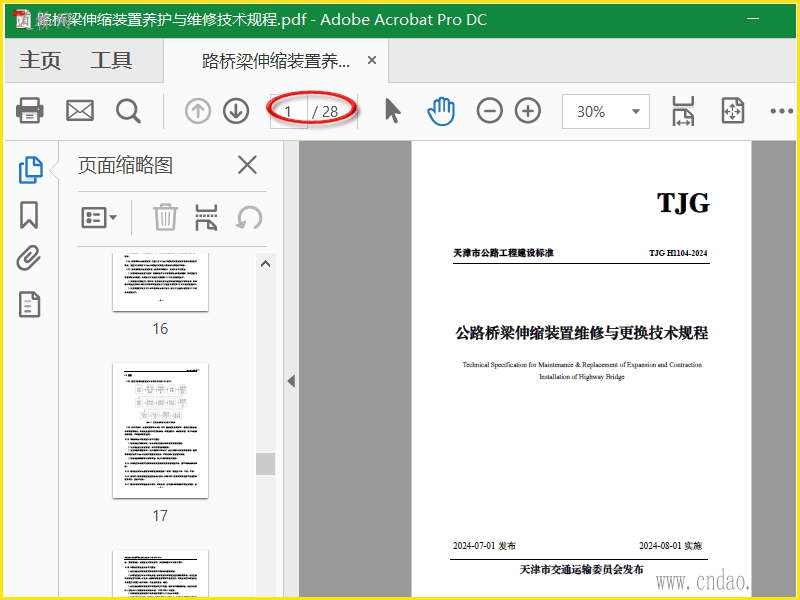The width and height of the screenshot is (800, 600).
Task: Click 天津市公路工程建设标准 text
Action: click(504, 253)
